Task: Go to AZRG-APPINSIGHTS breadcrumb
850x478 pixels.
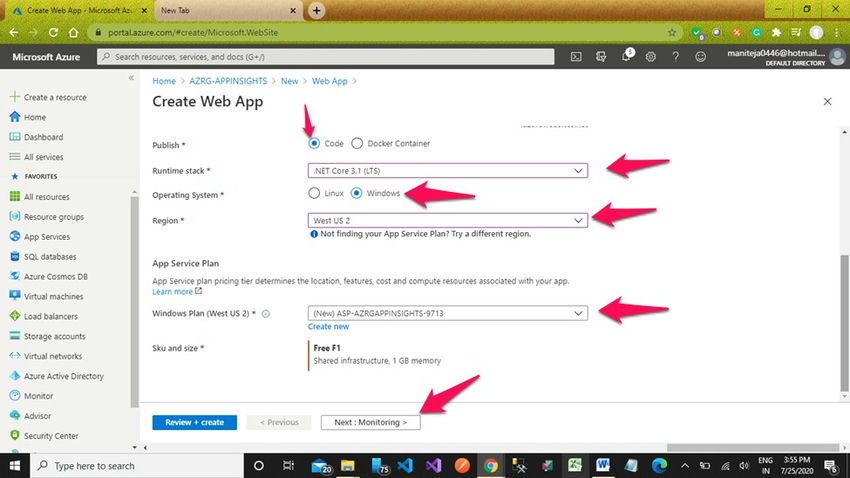Action: click(x=228, y=81)
